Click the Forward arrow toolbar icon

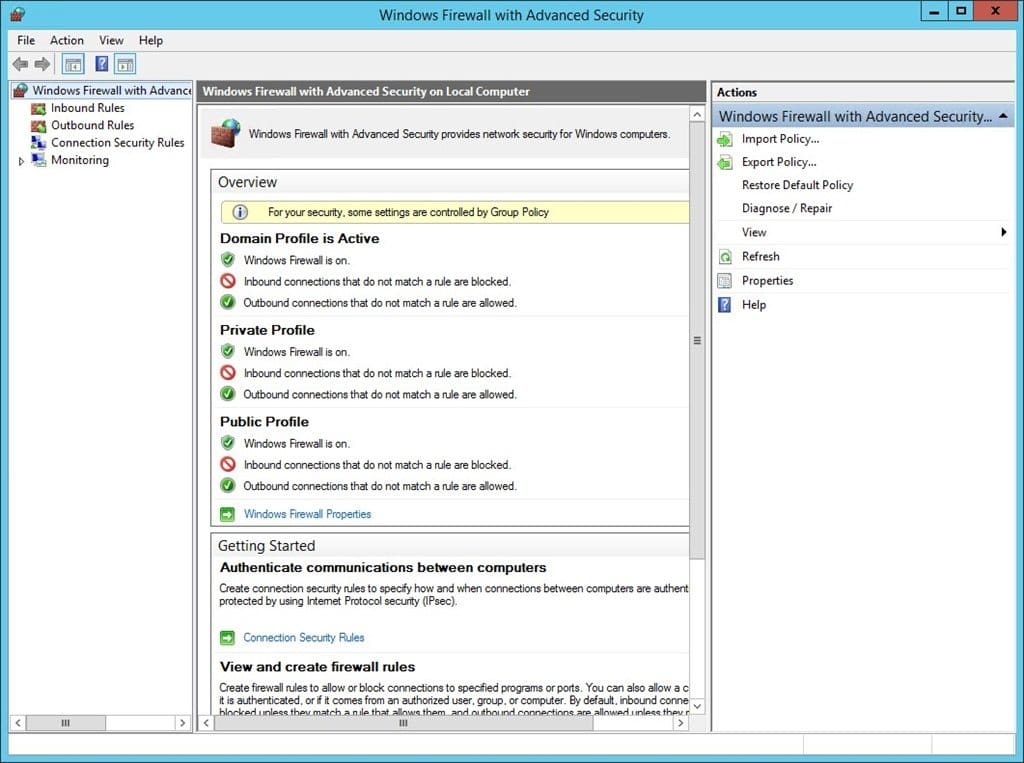(x=42, y=64)
